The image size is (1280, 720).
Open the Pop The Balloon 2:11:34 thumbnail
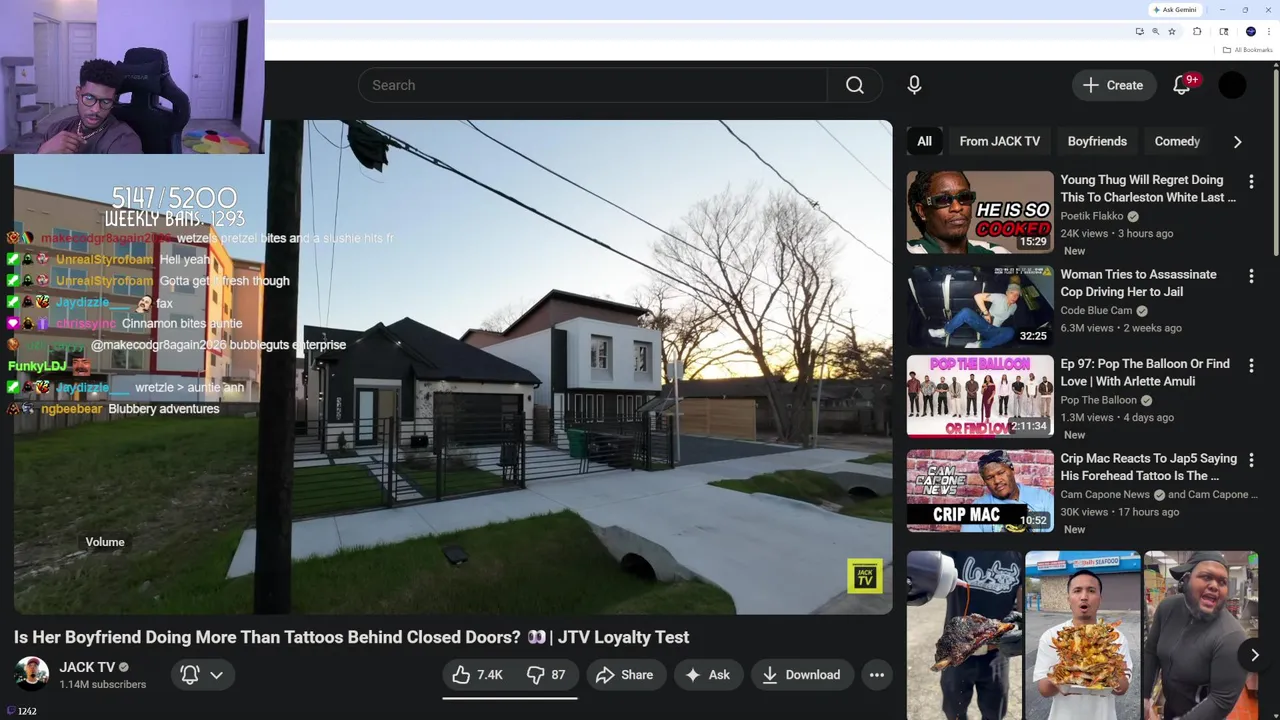pos(980,396)
